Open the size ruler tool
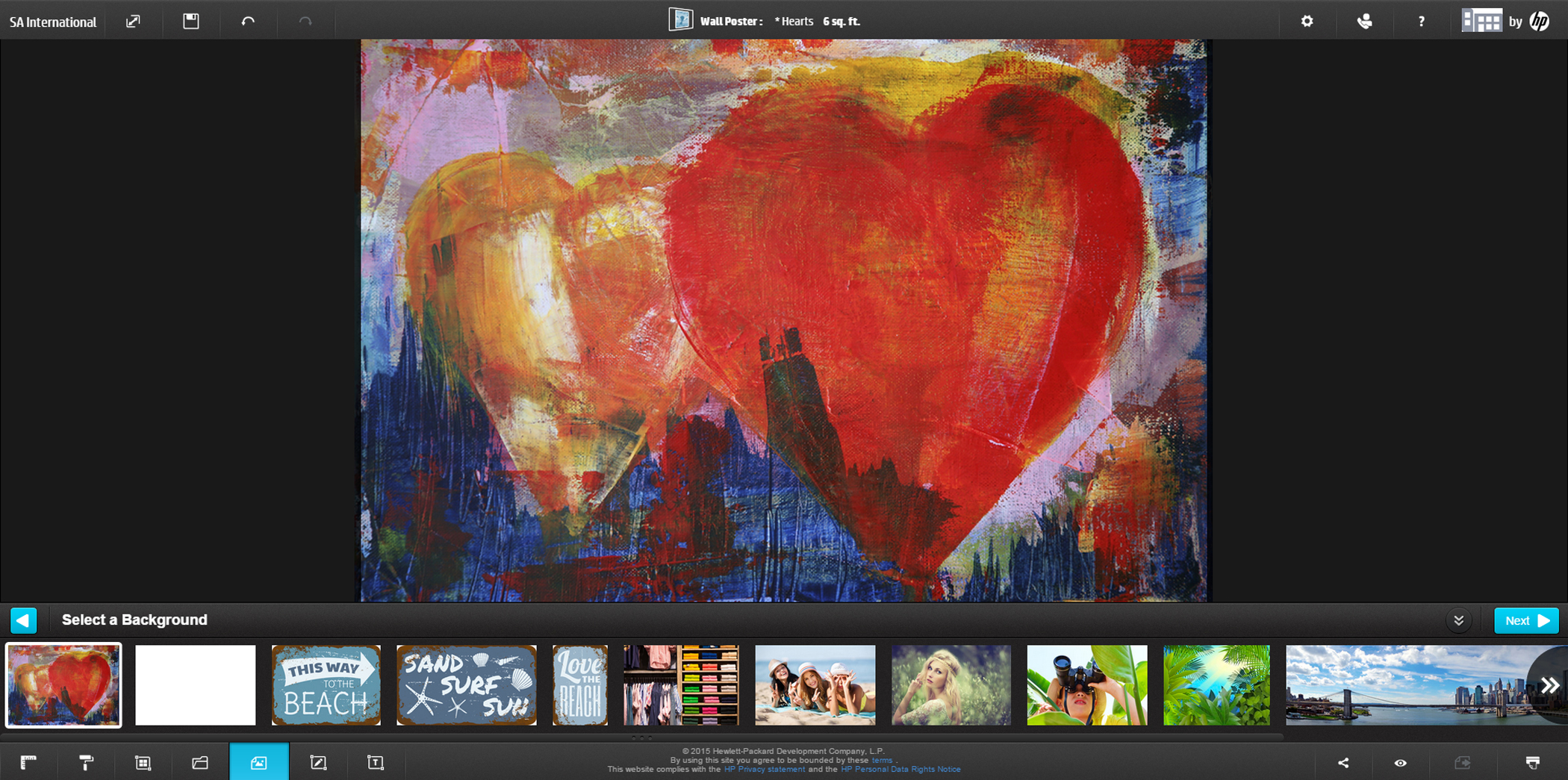Viewport: 1568px width, 780px height. coord(28,762)
